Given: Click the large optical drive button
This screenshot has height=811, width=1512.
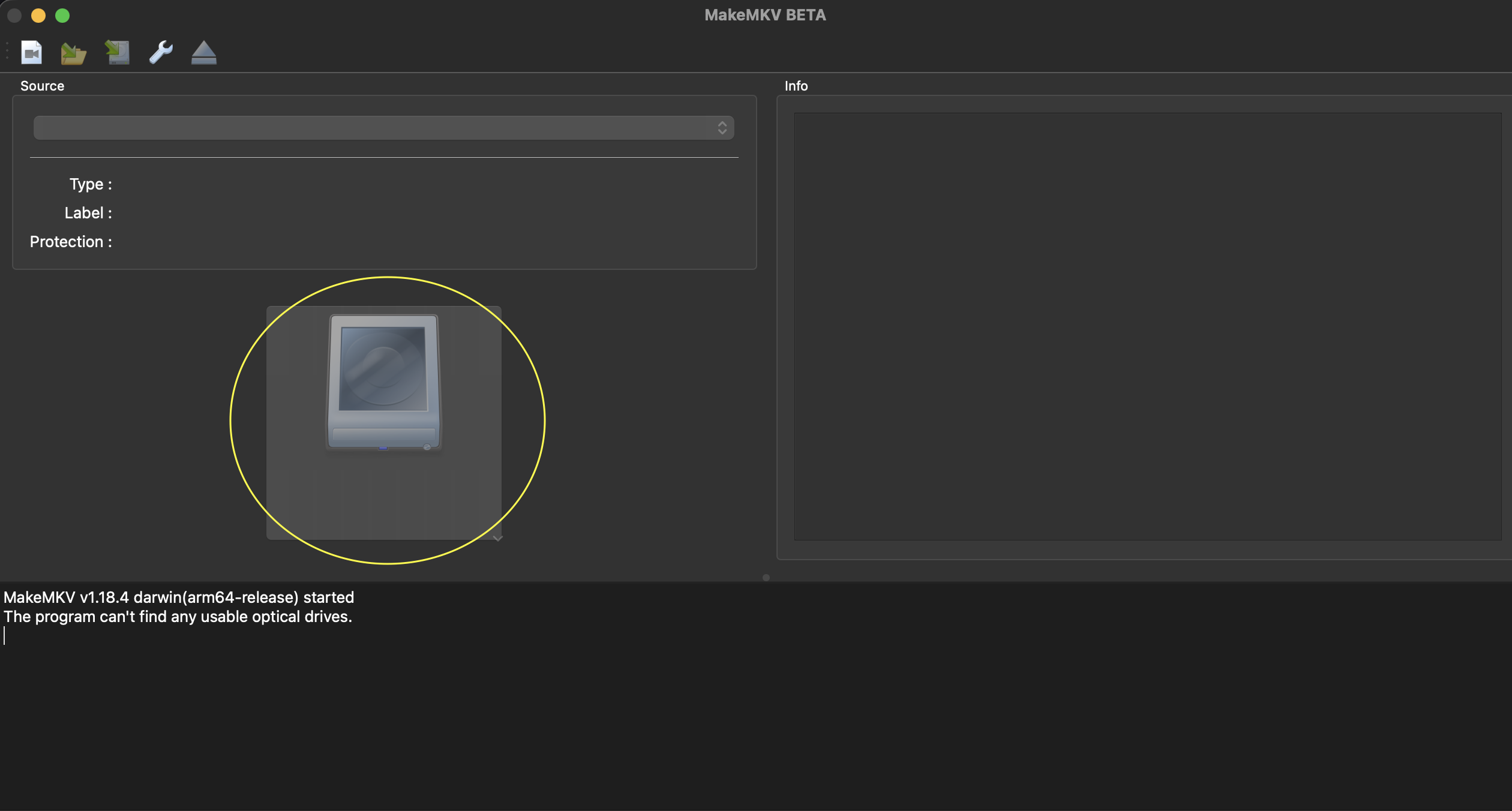Looking at the screenshot, I should [384, 423].
